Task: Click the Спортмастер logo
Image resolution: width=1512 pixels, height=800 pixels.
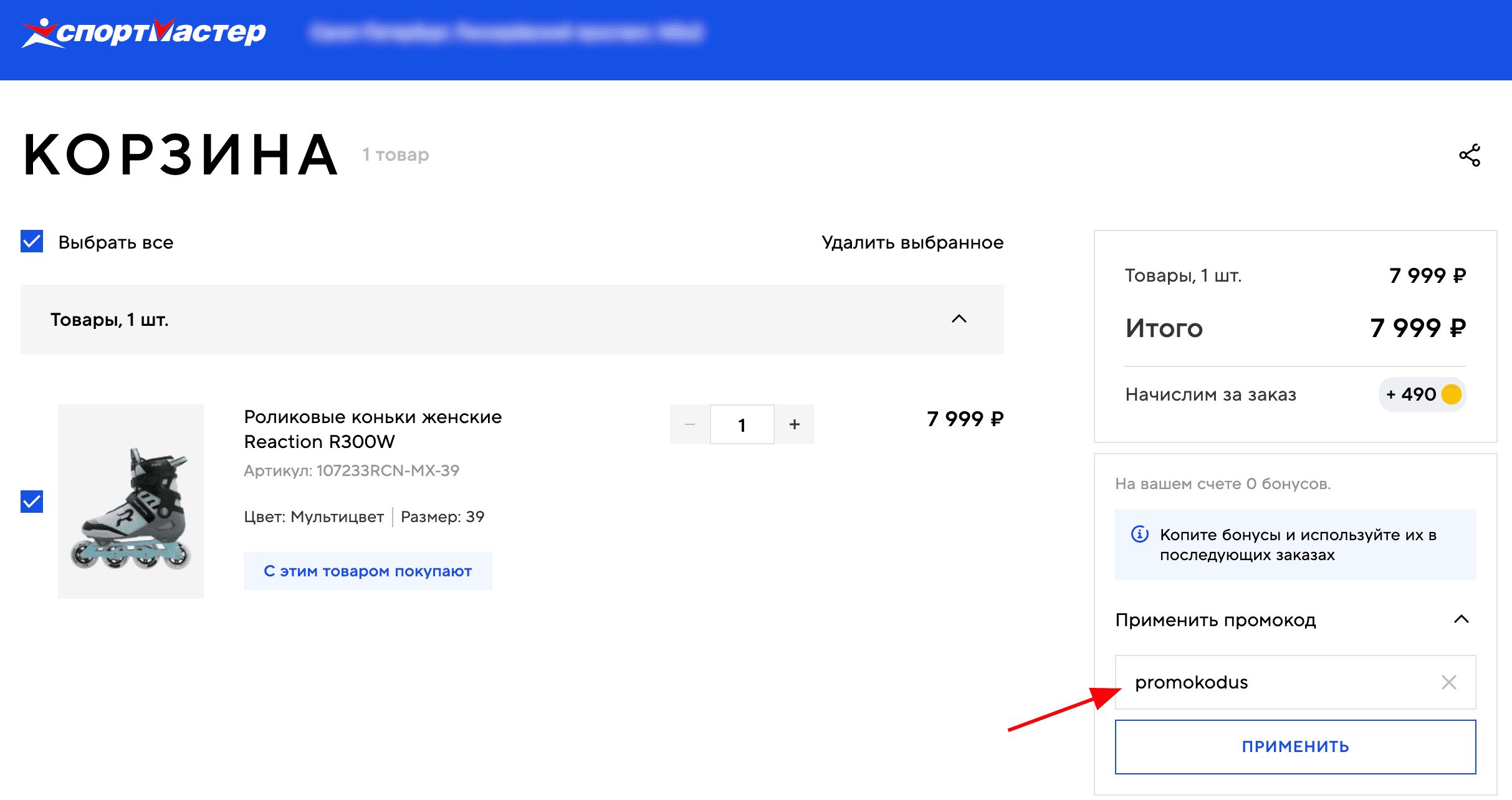Action: point(142,32)
